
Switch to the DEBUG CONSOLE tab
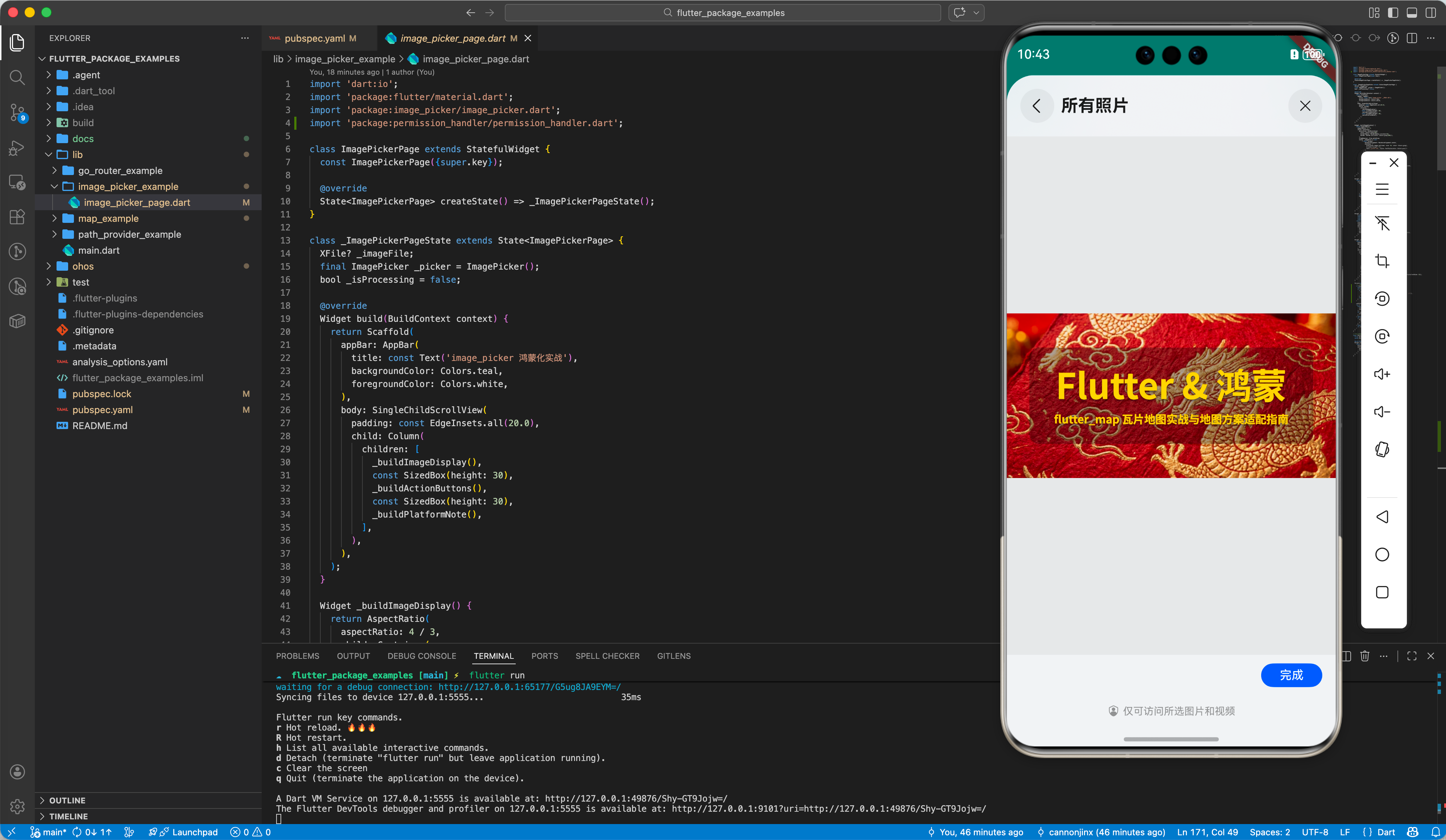[x=422, y=656]
